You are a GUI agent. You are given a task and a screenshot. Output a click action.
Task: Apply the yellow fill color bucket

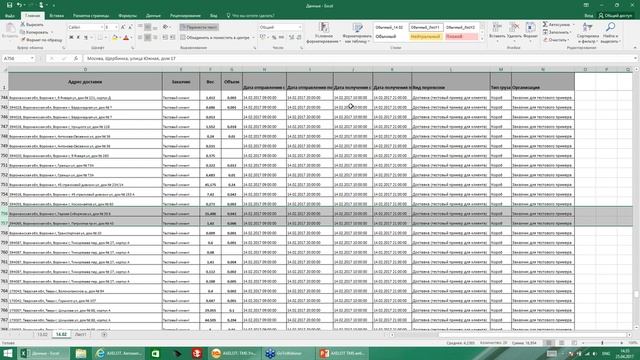tap(114, 37)
